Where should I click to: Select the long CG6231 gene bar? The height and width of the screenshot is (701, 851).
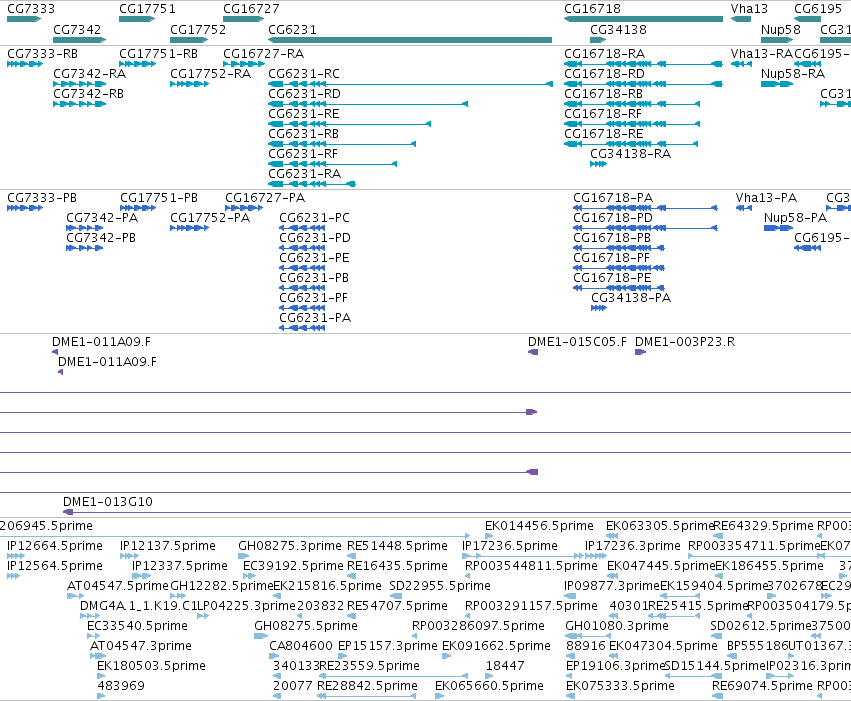coord(410,40)
